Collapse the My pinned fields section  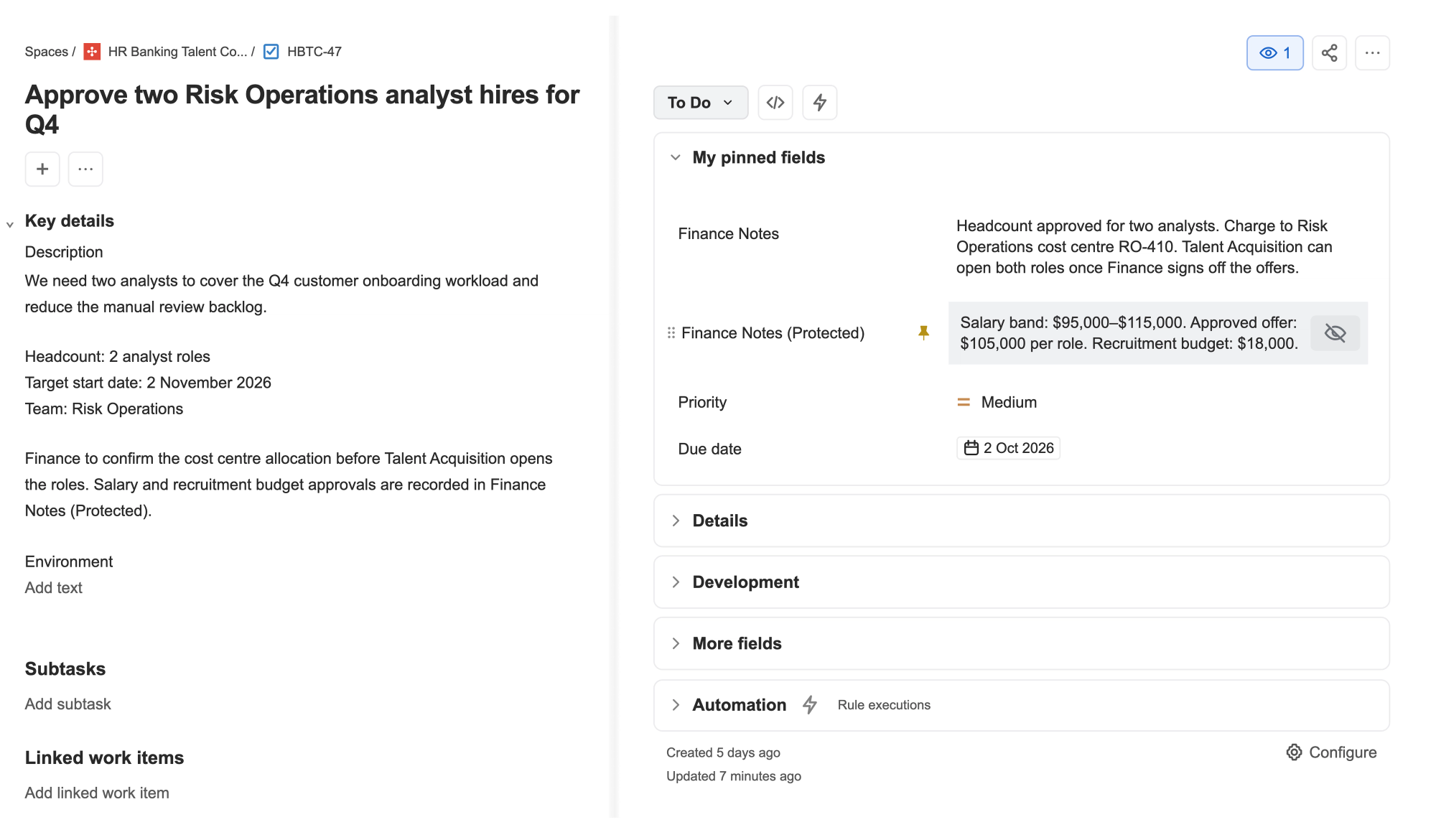675,157
